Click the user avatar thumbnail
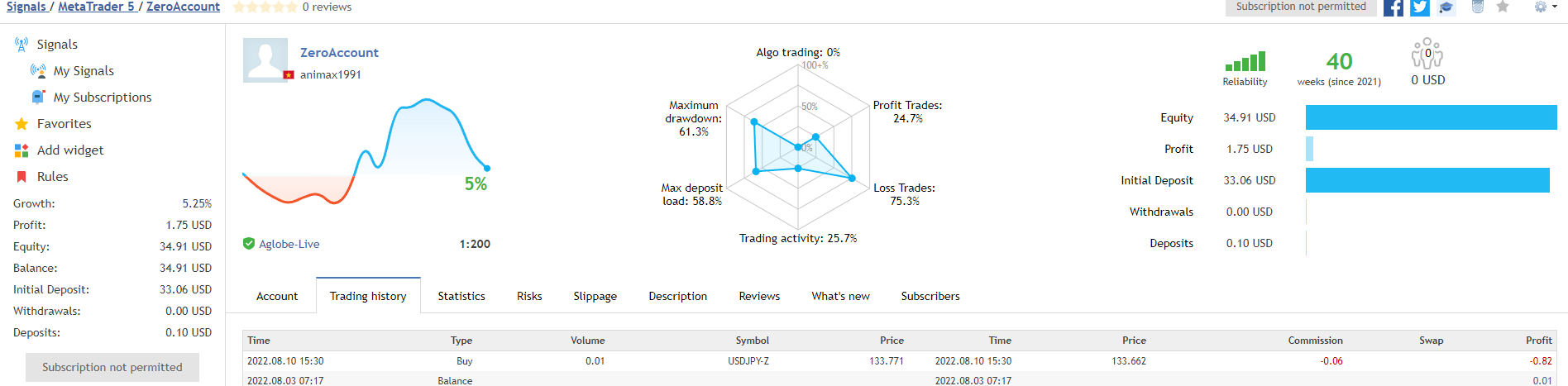The image size is (1568, 386). (x=265, y=60)
